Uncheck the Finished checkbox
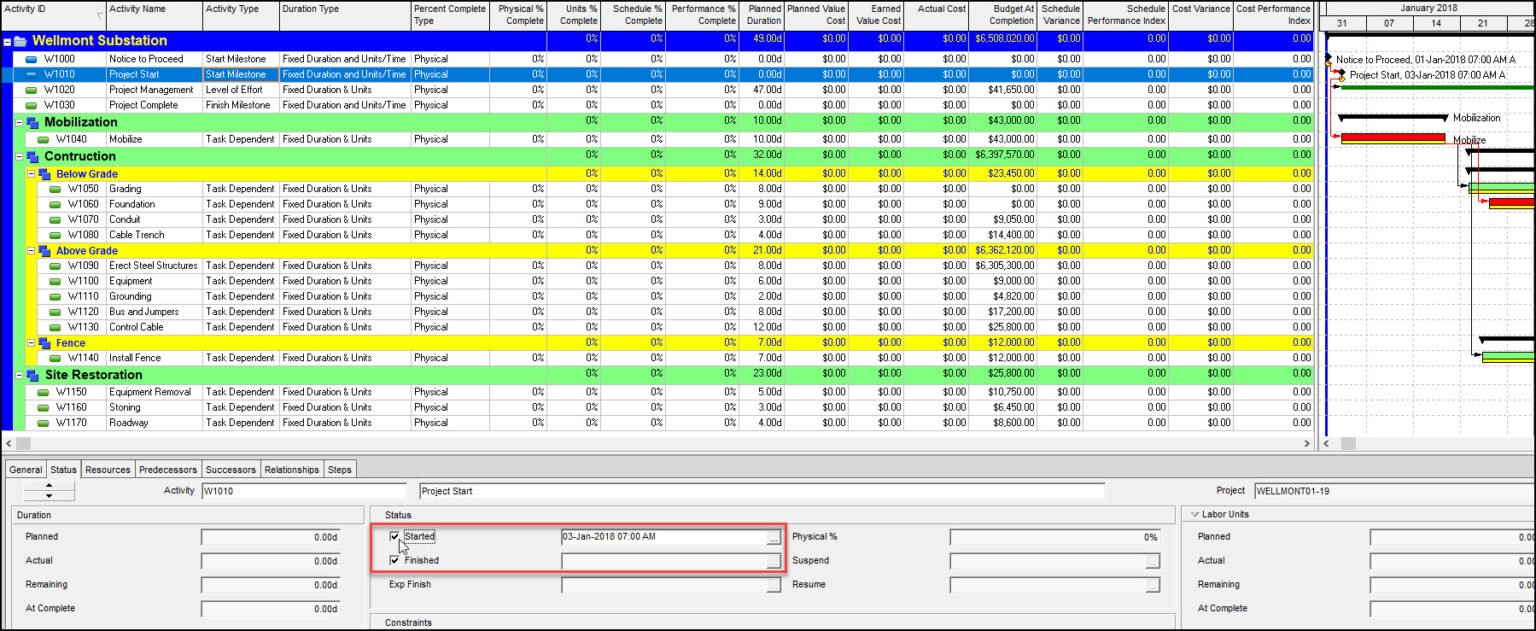Screen dimensions: 1536x631 pyautogui.click(x=394, y=560)
